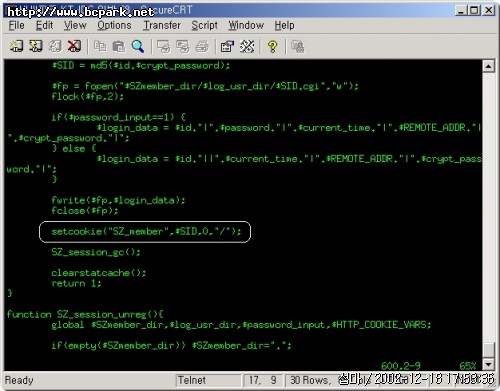Open the View menu
Image resolution: width=500 pixels, height=391 pixels.
tap(75, 25)
